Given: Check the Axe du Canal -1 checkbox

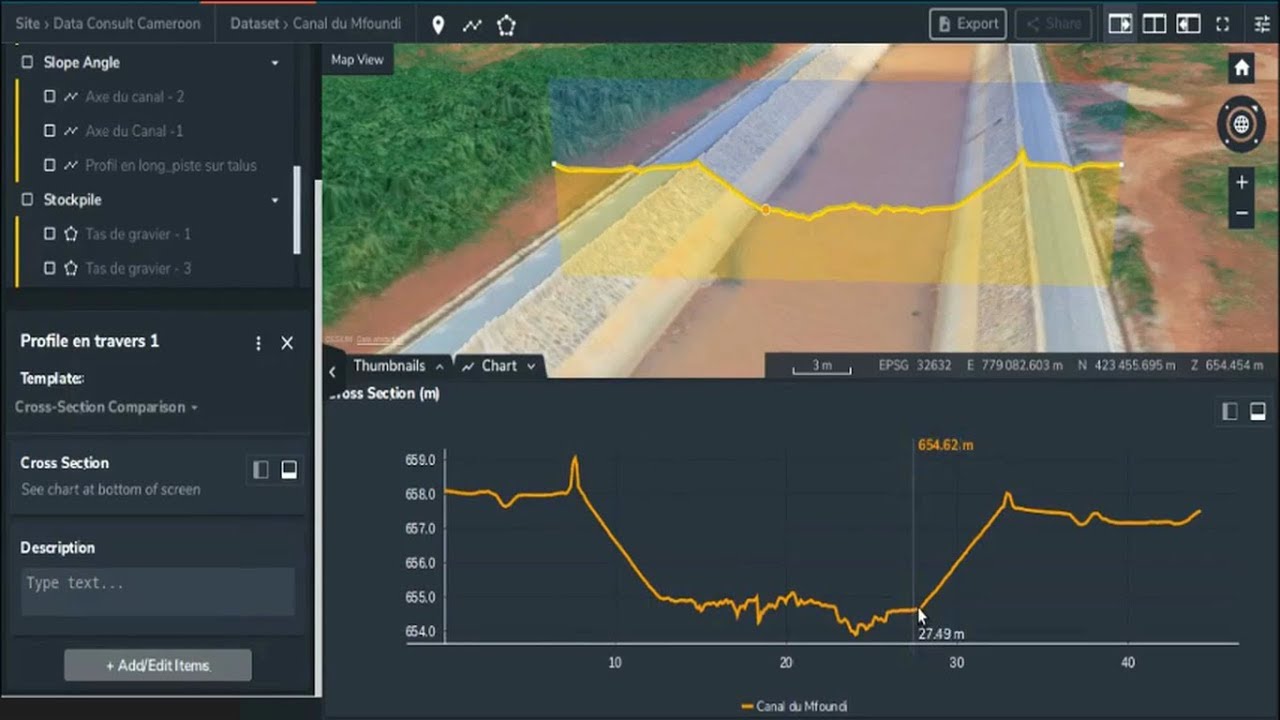Looking at the screenshot, I should coord(49,131).
